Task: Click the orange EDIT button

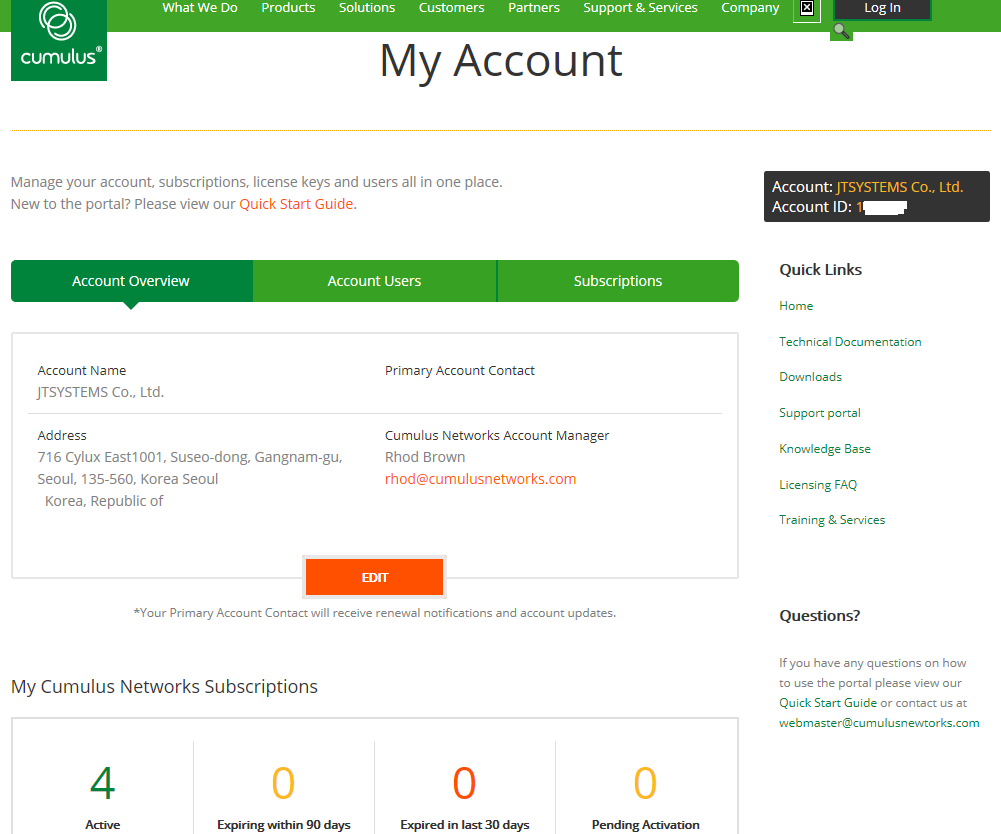Action: (375, 577)
